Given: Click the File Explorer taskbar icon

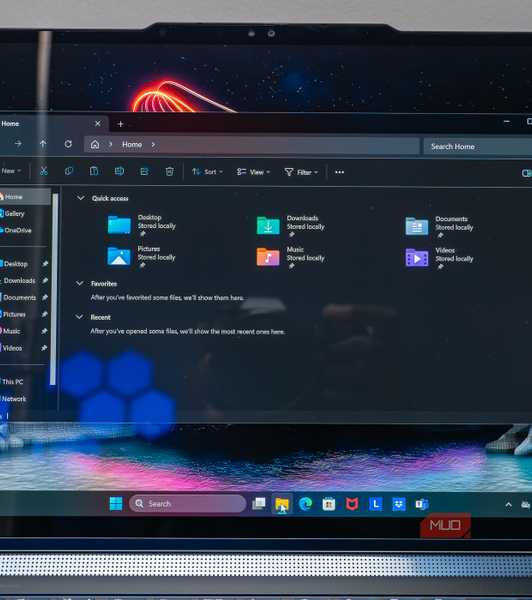Looking at the screenshot, I should click(282, 504).
